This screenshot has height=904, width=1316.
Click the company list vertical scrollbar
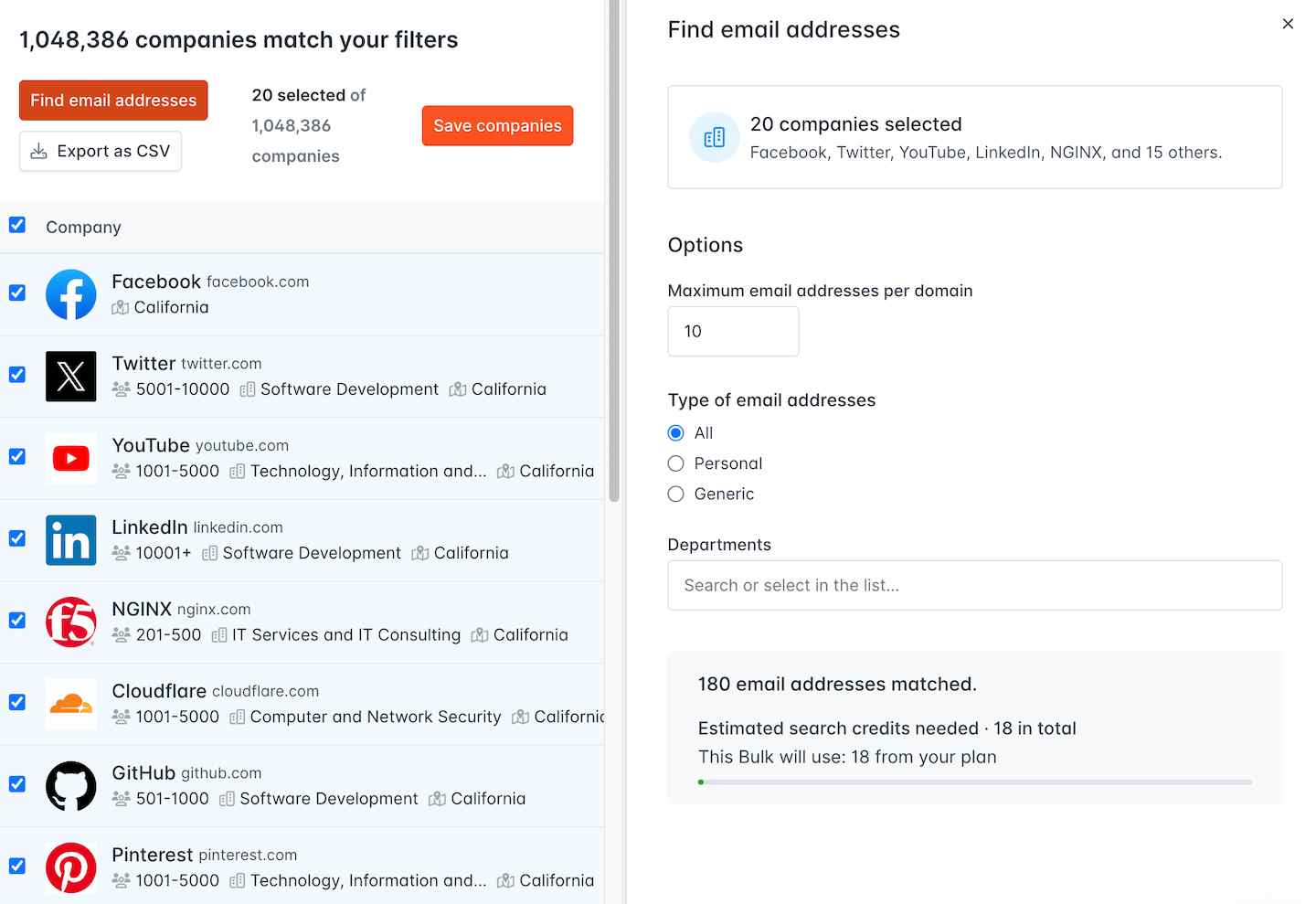(614, 251)
